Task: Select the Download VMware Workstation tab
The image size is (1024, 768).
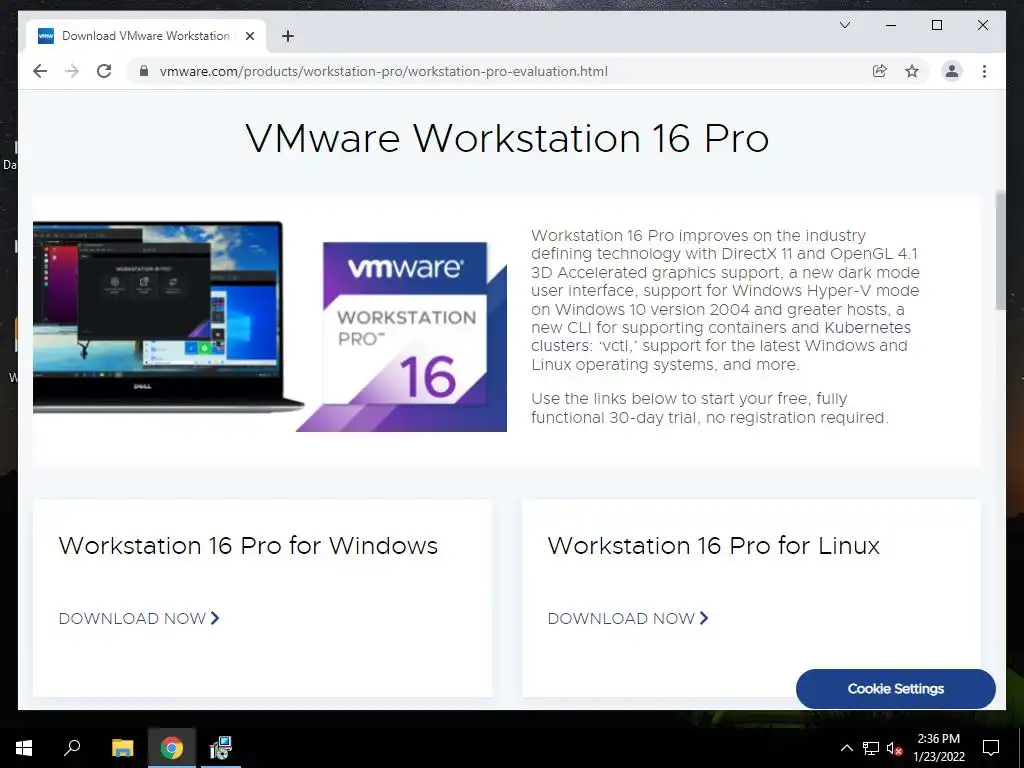Action: click(x=146, y=36)
